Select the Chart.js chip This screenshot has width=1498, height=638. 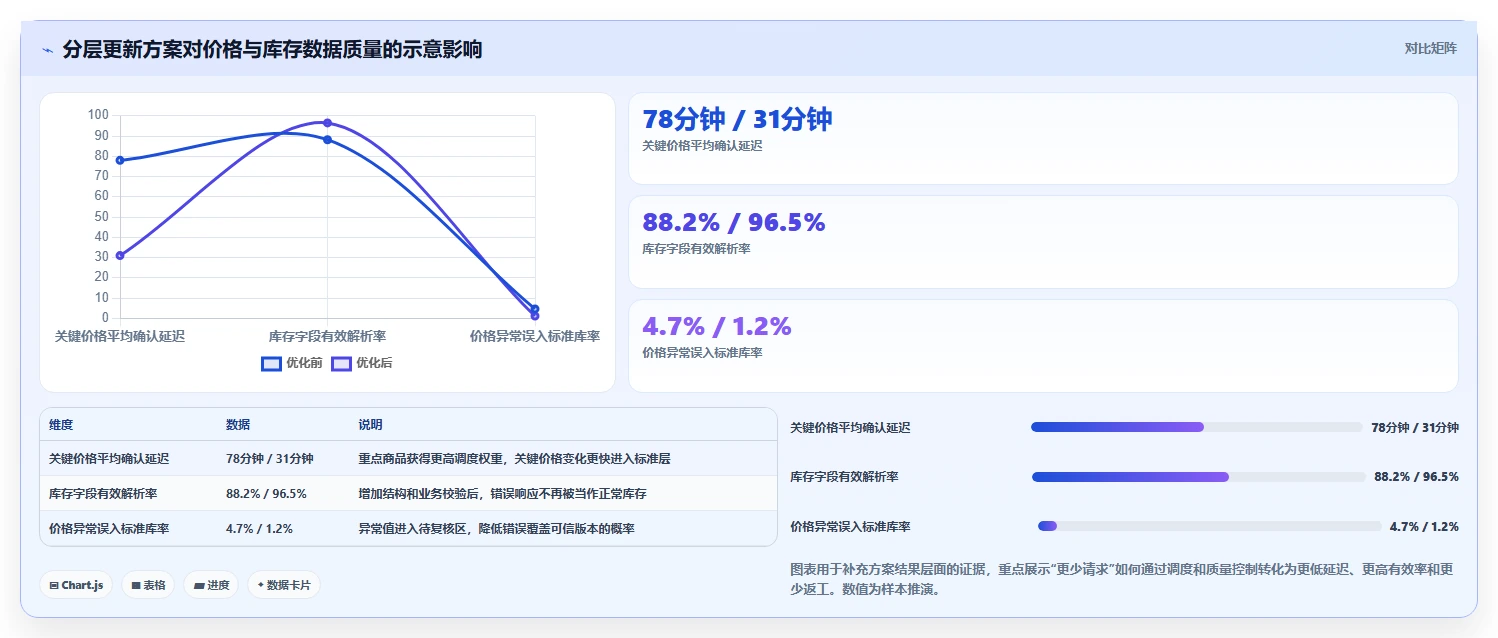(76, 585)
